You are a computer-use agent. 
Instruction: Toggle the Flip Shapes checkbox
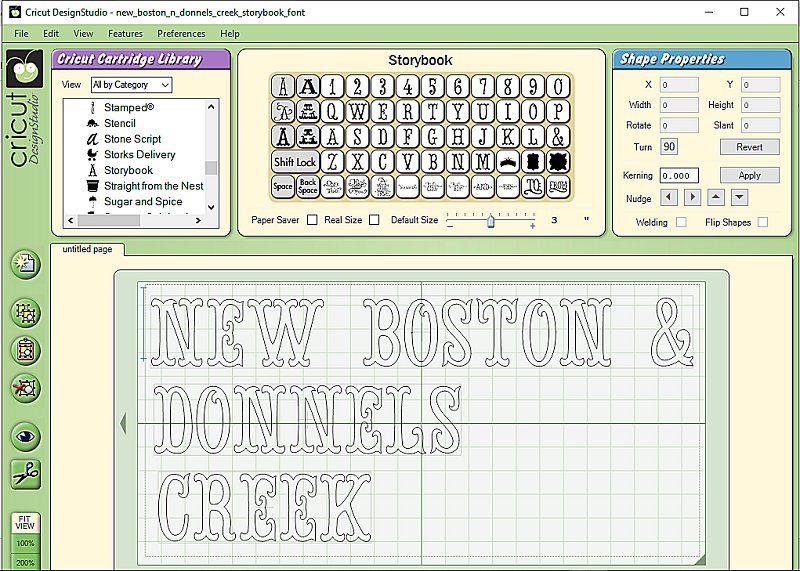point(763,222)
